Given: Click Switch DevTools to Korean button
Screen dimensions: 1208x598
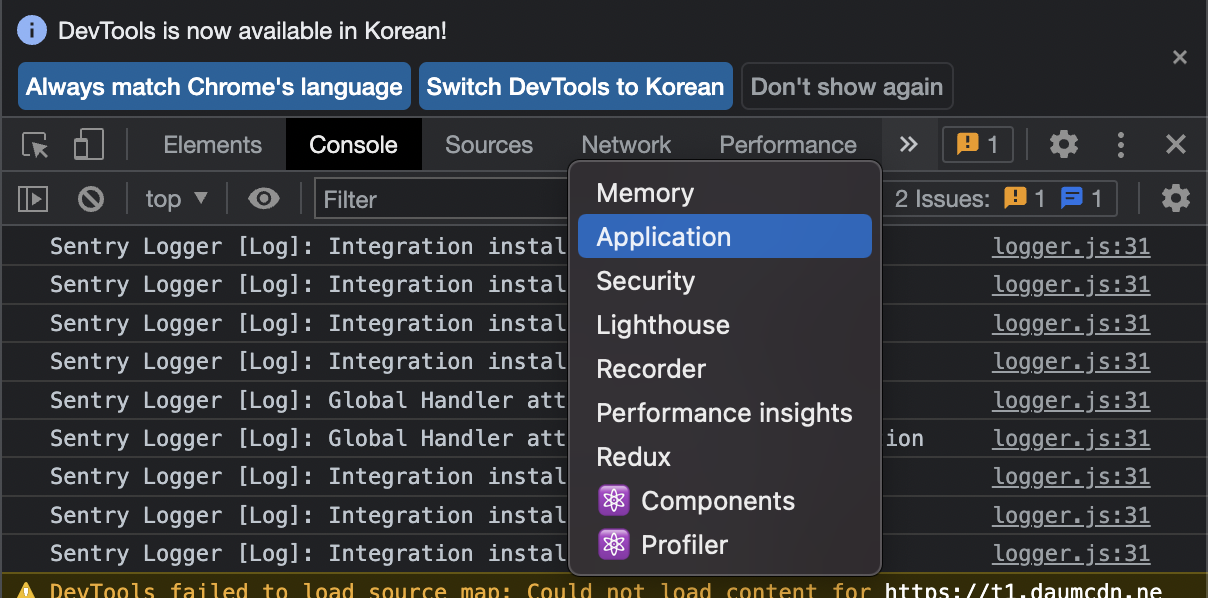Looking at the screenshot, I should tap(575, 87).
